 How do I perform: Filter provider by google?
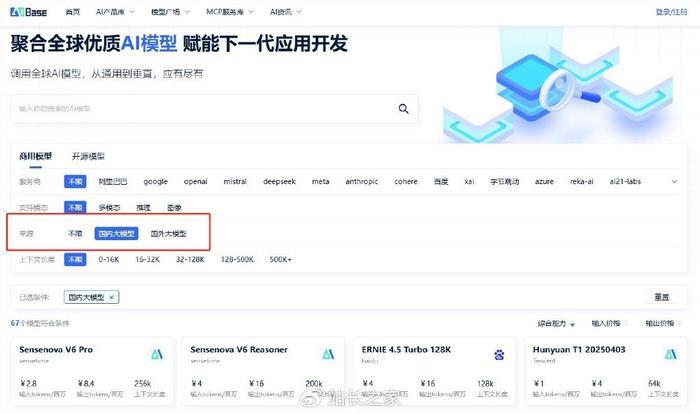[x=155, y=181]
